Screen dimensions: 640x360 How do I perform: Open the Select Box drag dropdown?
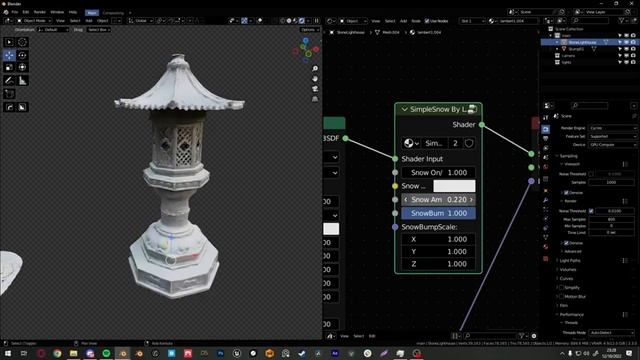[98, 30]
